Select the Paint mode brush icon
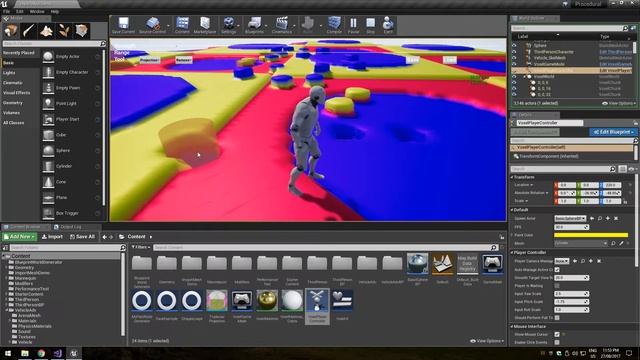Image resolution: width=640 pixels, height=360 pixels. tap(29, 31)
